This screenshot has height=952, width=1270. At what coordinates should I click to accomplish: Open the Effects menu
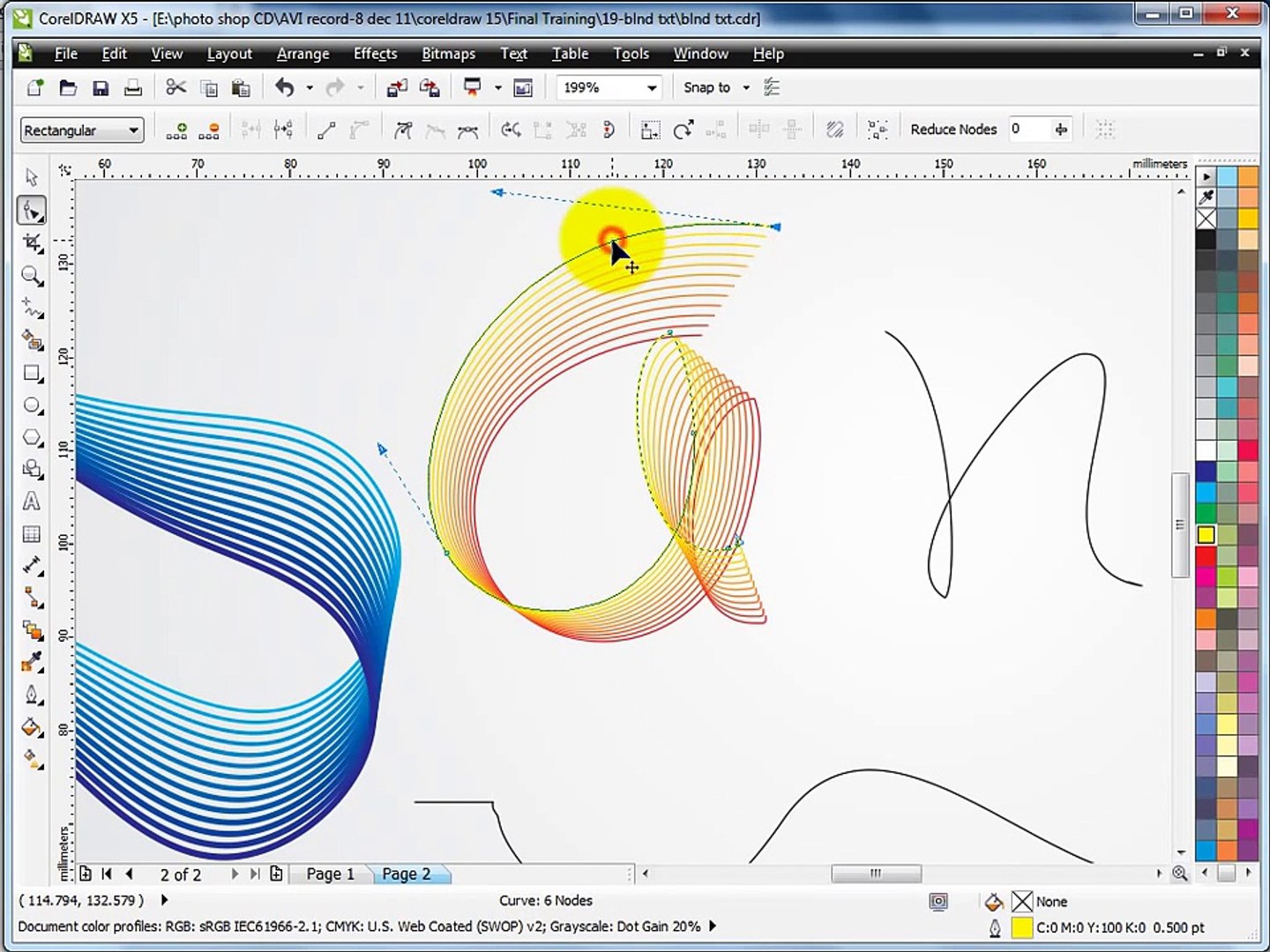[x=375, y=54]
